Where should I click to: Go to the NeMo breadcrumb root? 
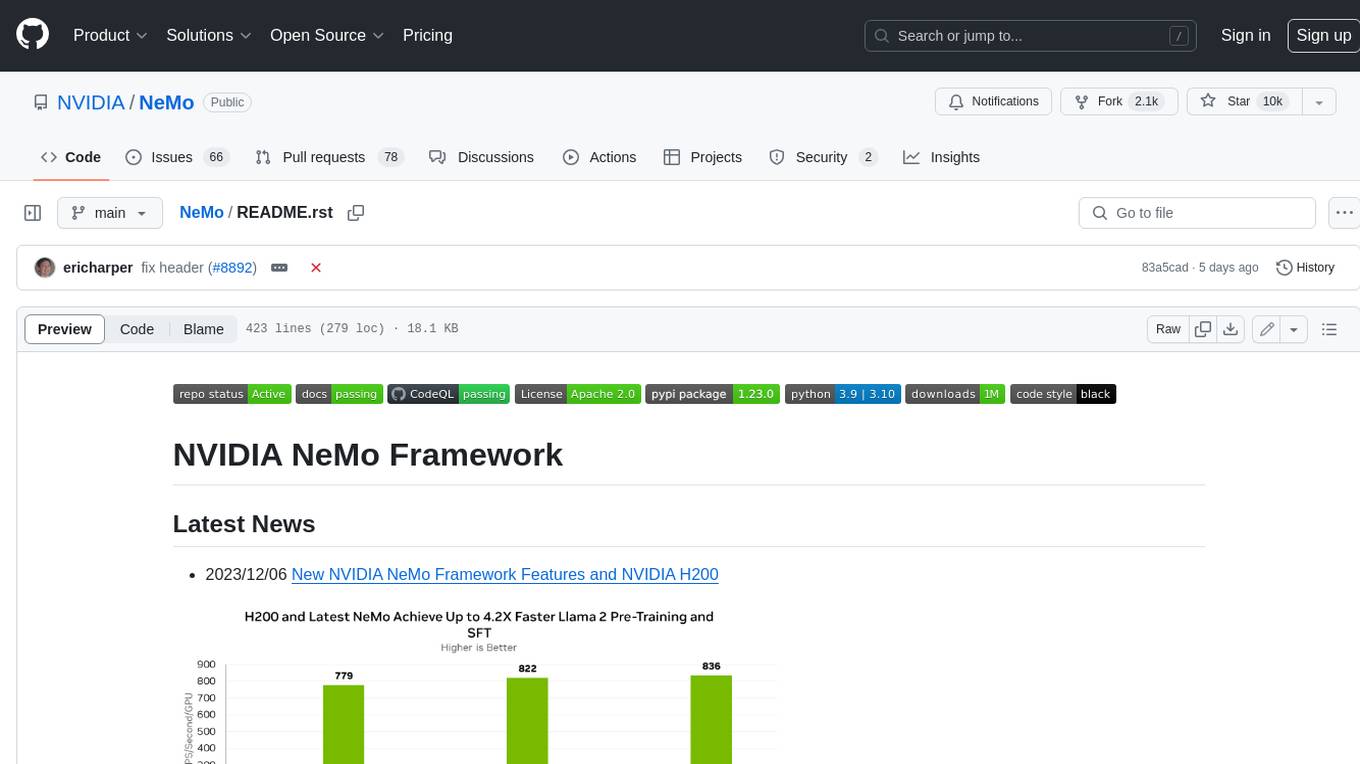click(201, 213)
